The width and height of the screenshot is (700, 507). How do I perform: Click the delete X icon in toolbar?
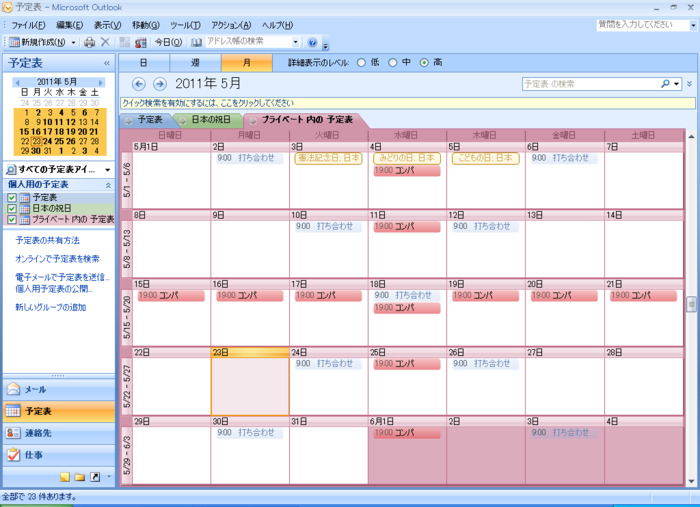click(105, 42)
